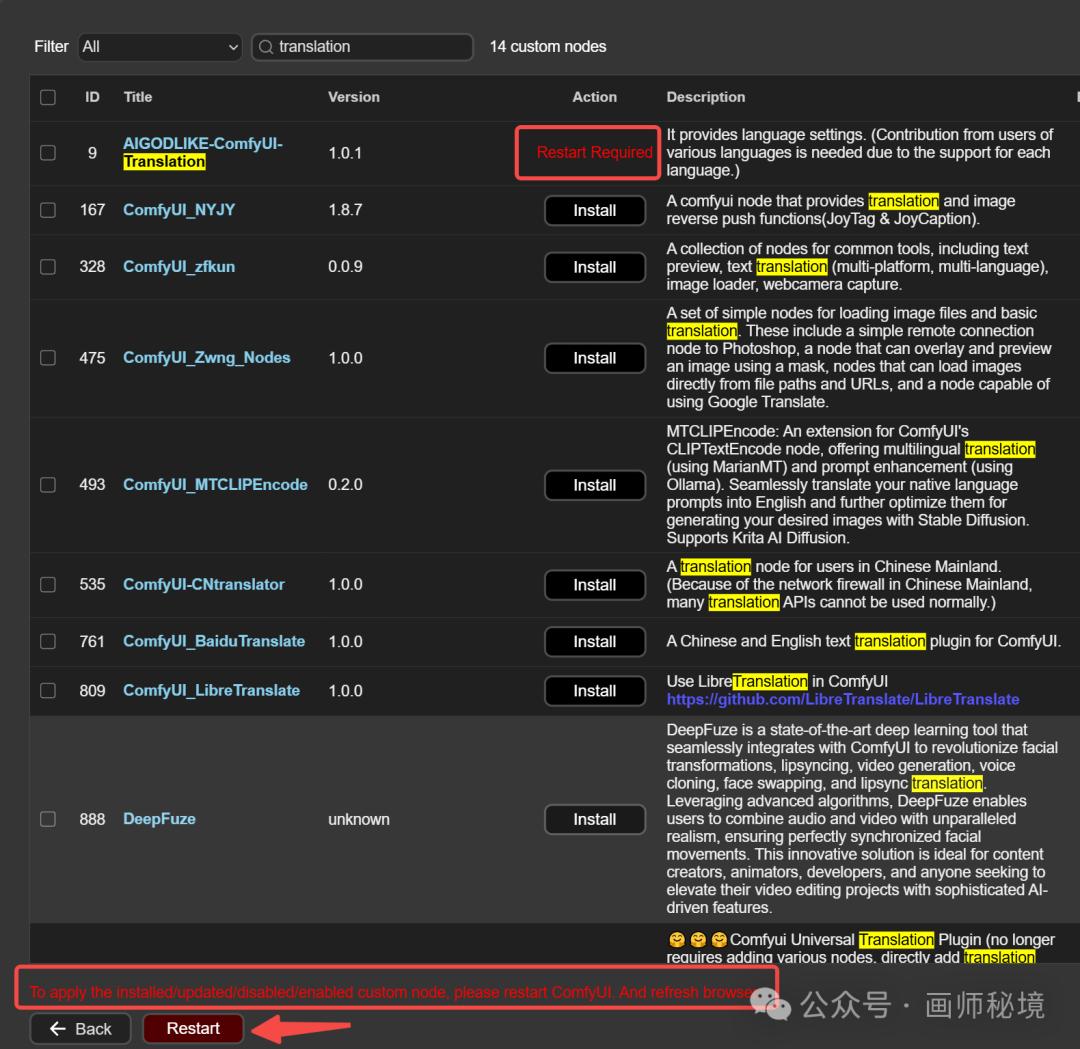The width and height of the screenshot is (1080, 1049).
Task: Sort by the Title column header
Action: click(x=138, y=97)
